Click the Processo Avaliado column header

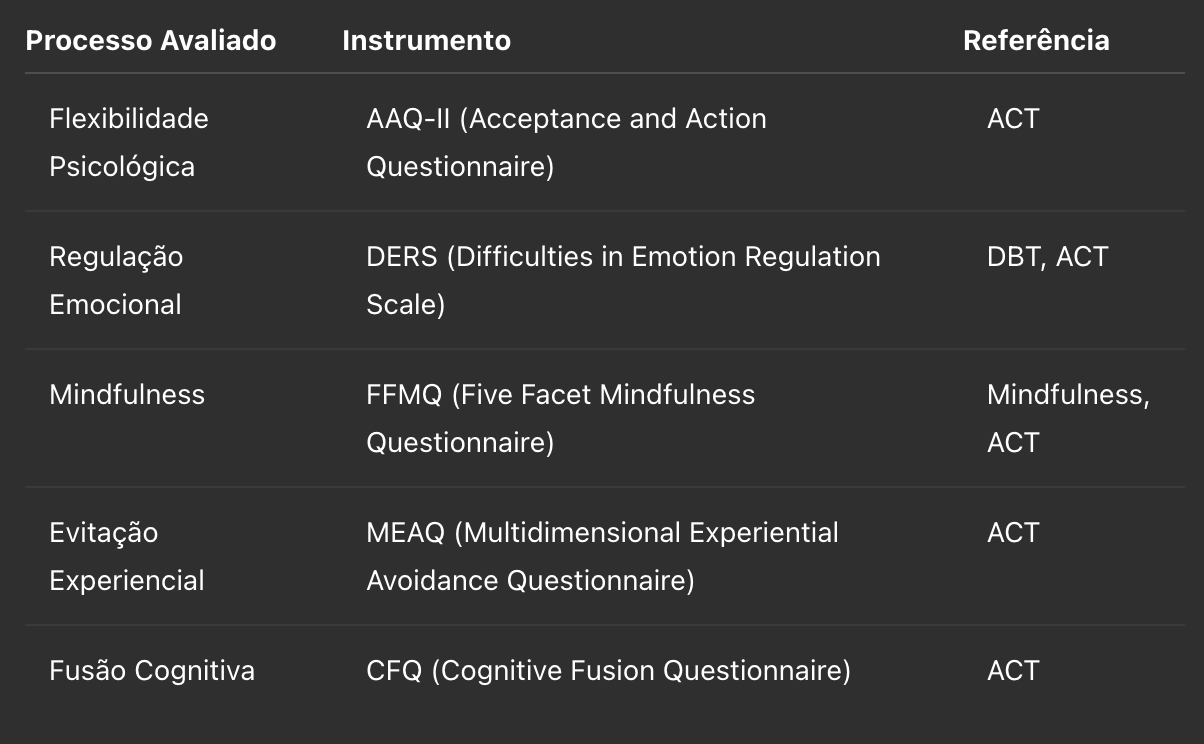pos(151,41)
